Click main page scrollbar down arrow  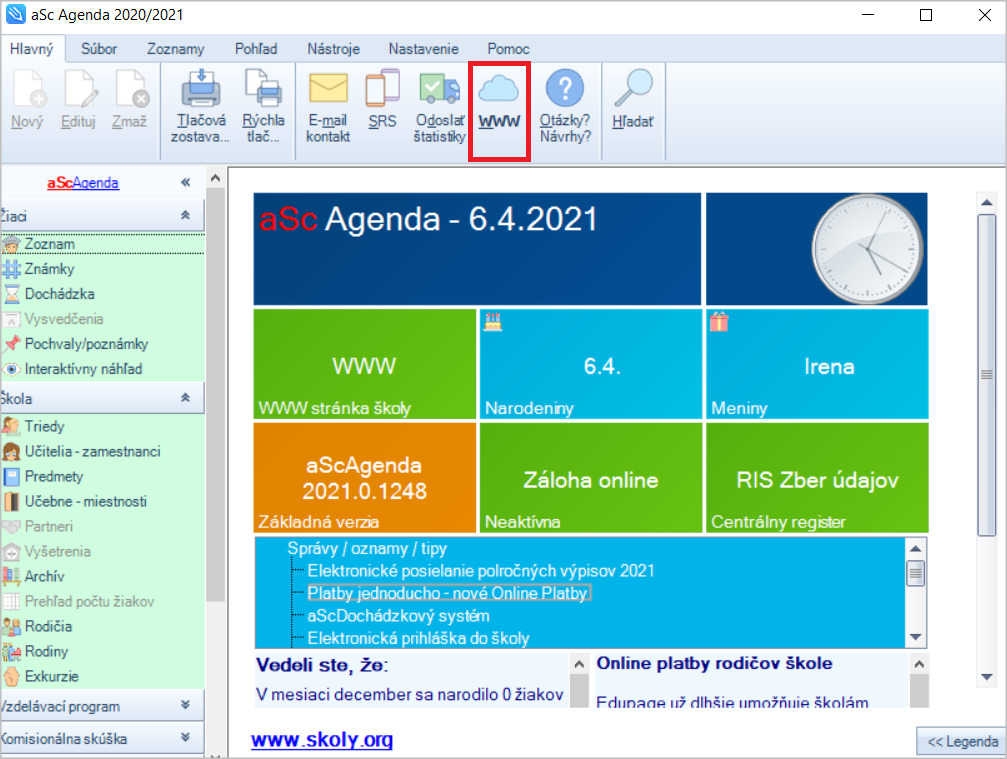pyautogui.click(x=986, y=677)
